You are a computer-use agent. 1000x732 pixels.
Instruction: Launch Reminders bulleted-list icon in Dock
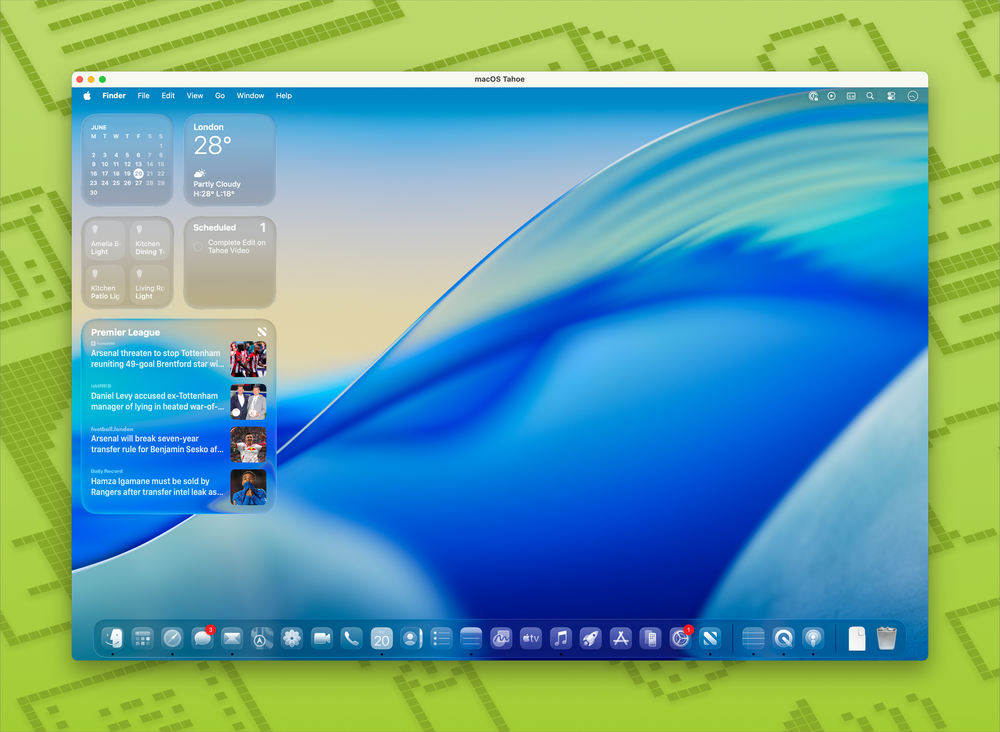pyautogui.click(x=441, y=638)
